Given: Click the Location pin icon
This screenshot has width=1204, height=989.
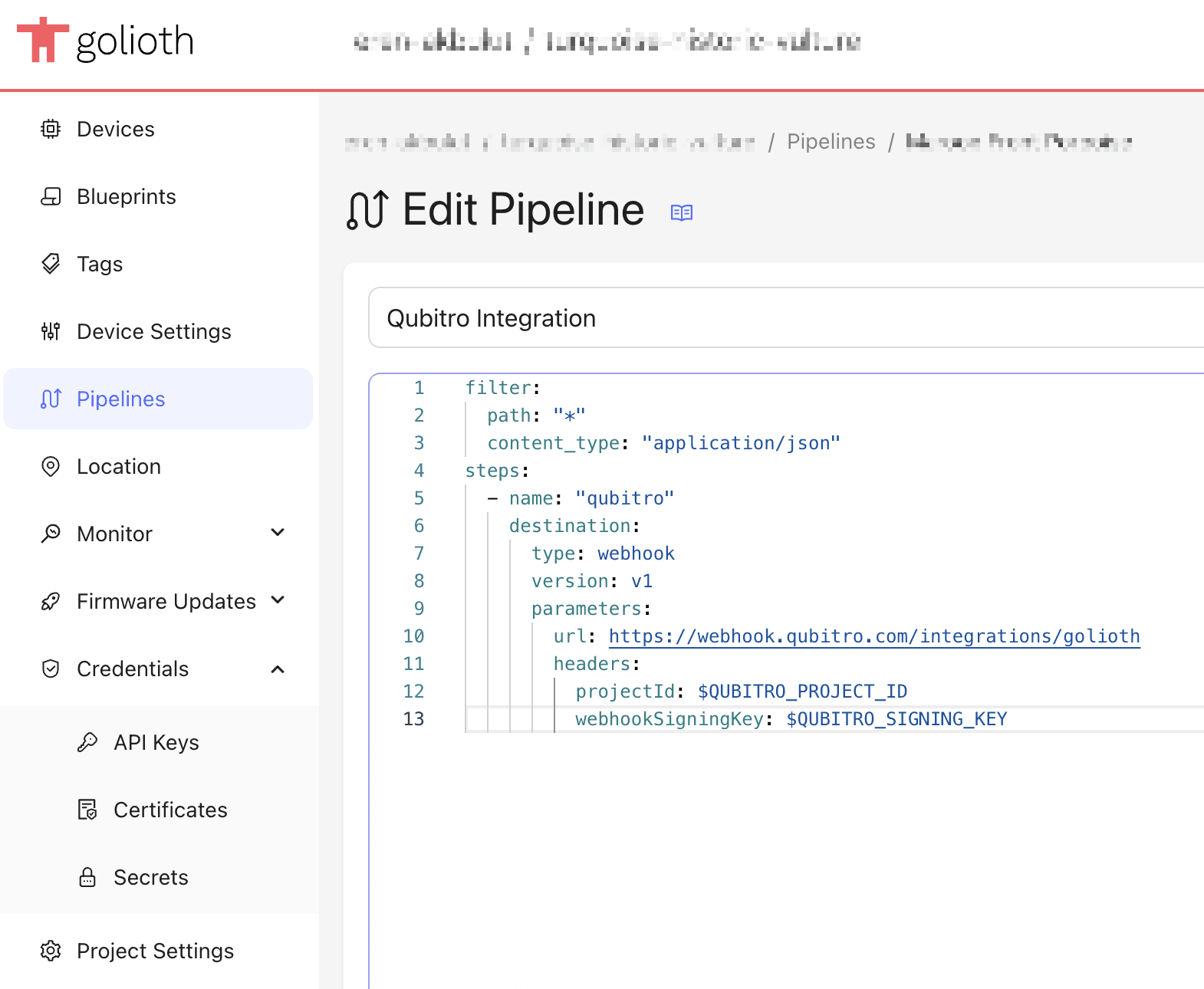Looking at the screenshot, I should click(51, 466).
